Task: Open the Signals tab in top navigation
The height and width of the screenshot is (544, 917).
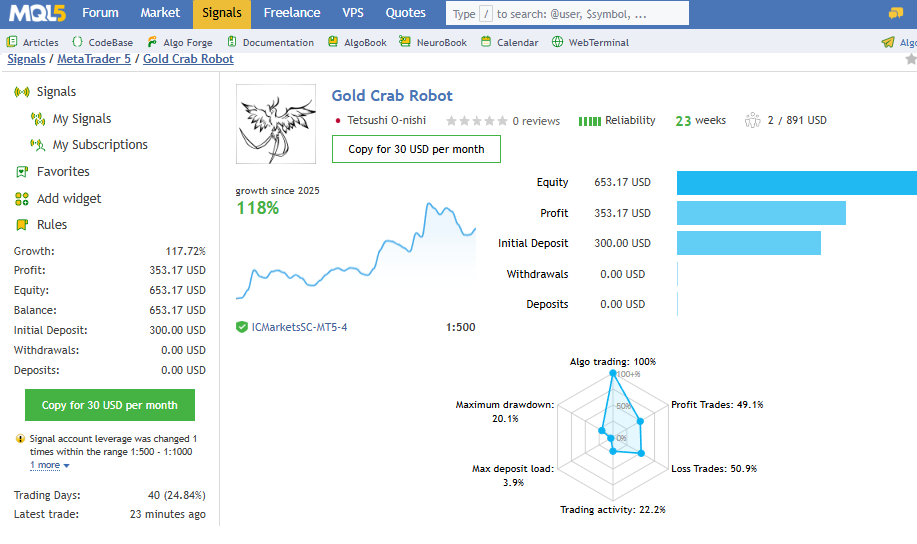Action: coord(221,13)
